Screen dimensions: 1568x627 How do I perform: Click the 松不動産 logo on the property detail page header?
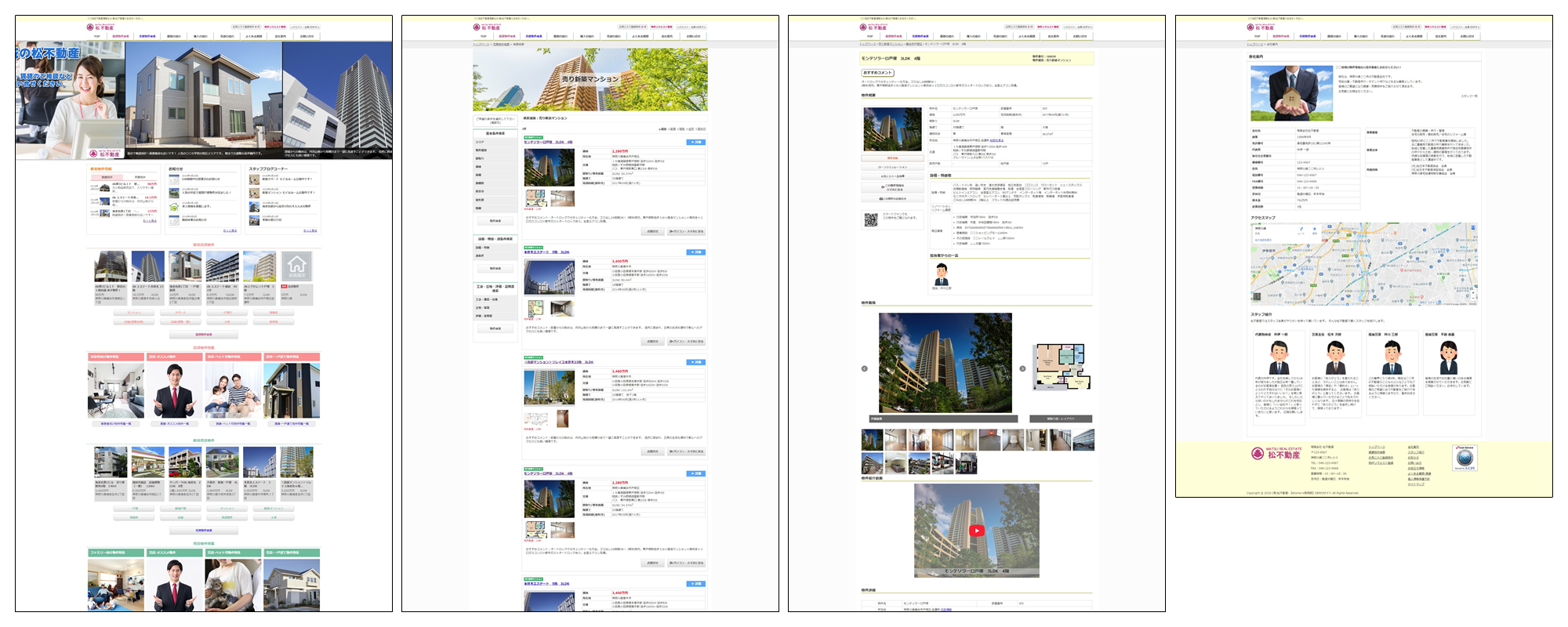(x=873, y=27)
